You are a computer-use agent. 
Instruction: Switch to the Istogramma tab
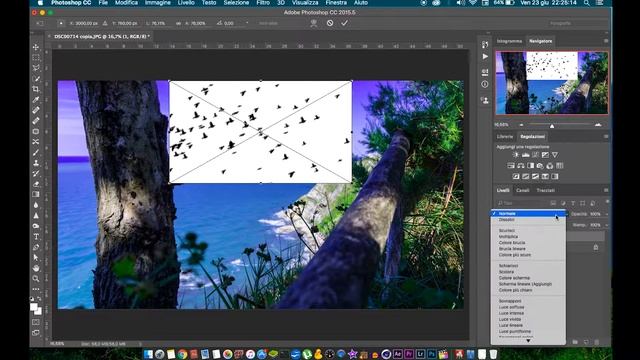(x=509, y=41)
